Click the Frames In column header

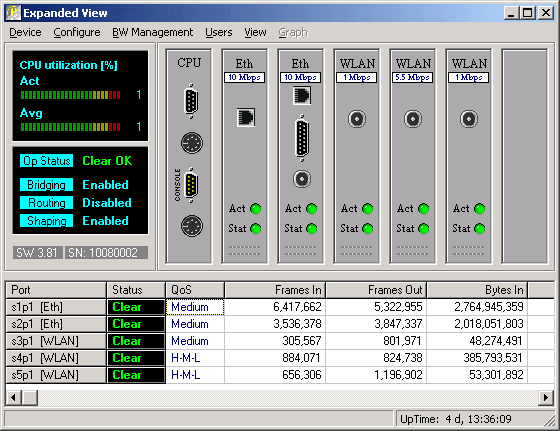pyautogui.click(x=275, y=290)
